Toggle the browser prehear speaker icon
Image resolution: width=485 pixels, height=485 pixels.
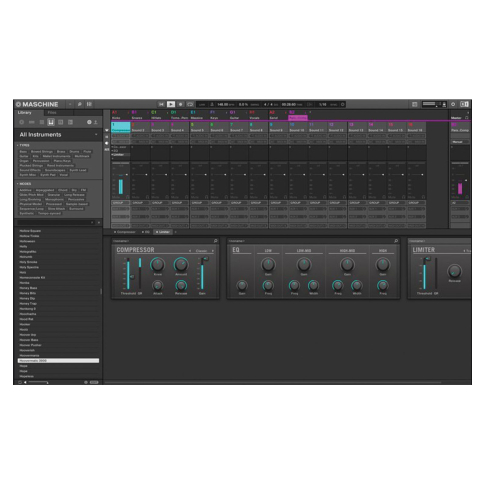25,382
